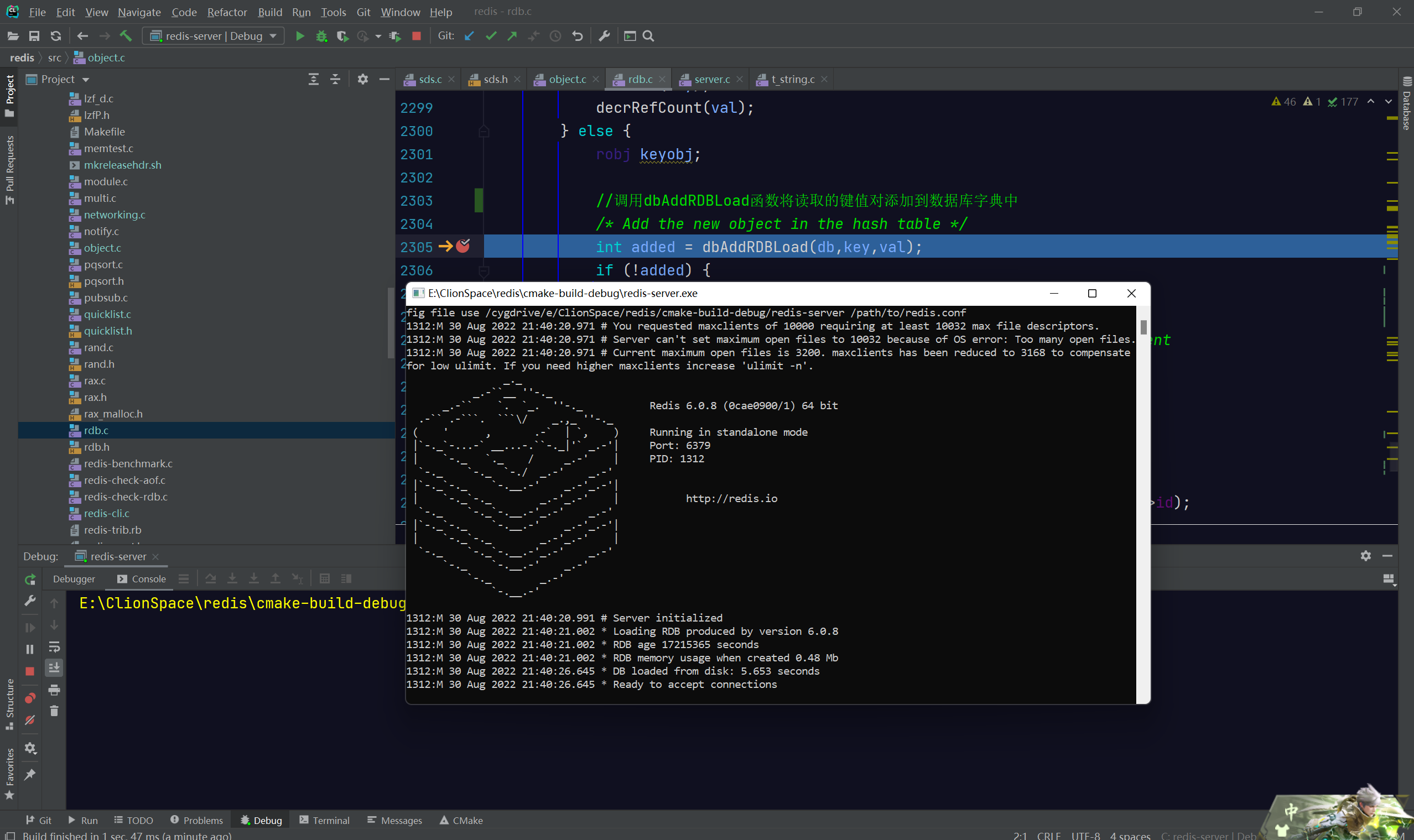This screenshot has width=1414, height=840.
Task: Toggle mute breakpoints in the Debug sidebar
Action: (30, 720)
